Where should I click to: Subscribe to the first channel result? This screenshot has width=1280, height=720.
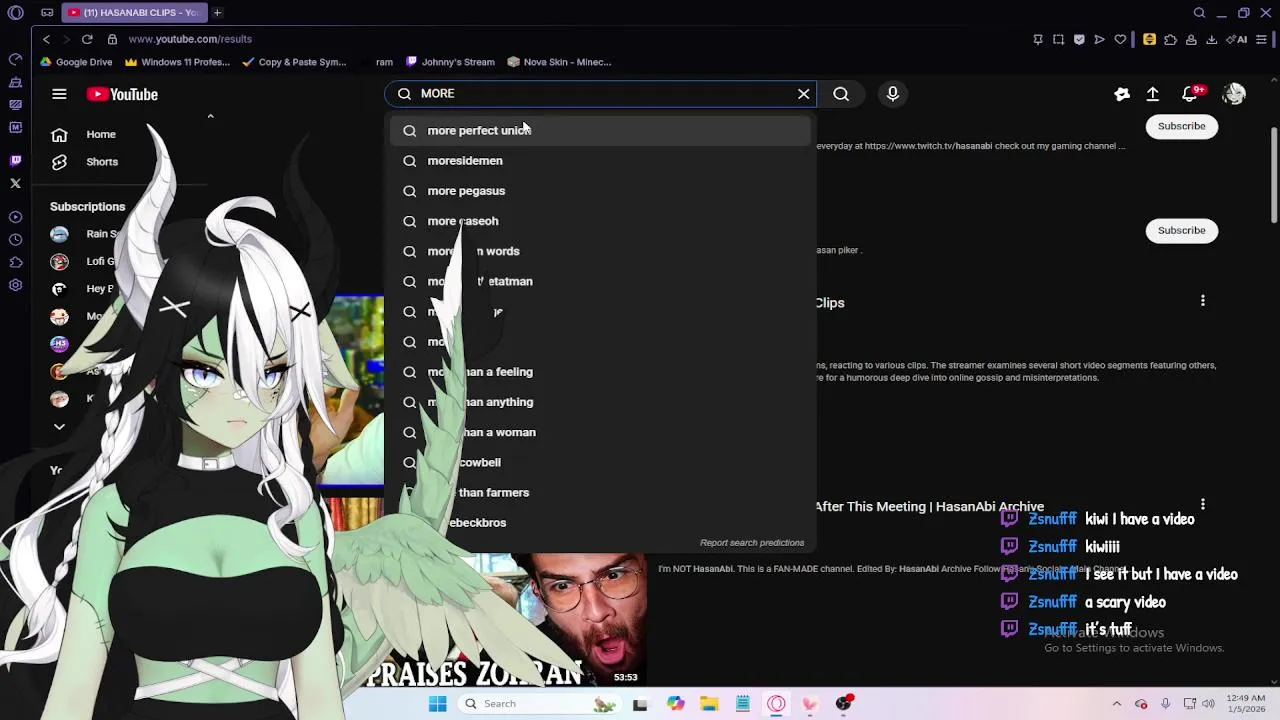[1181, 126]
